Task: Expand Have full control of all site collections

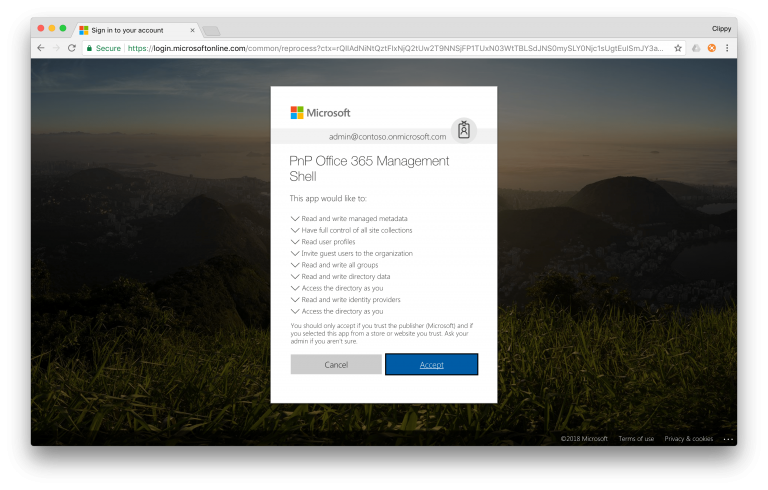Action: [x=295, y=230]
